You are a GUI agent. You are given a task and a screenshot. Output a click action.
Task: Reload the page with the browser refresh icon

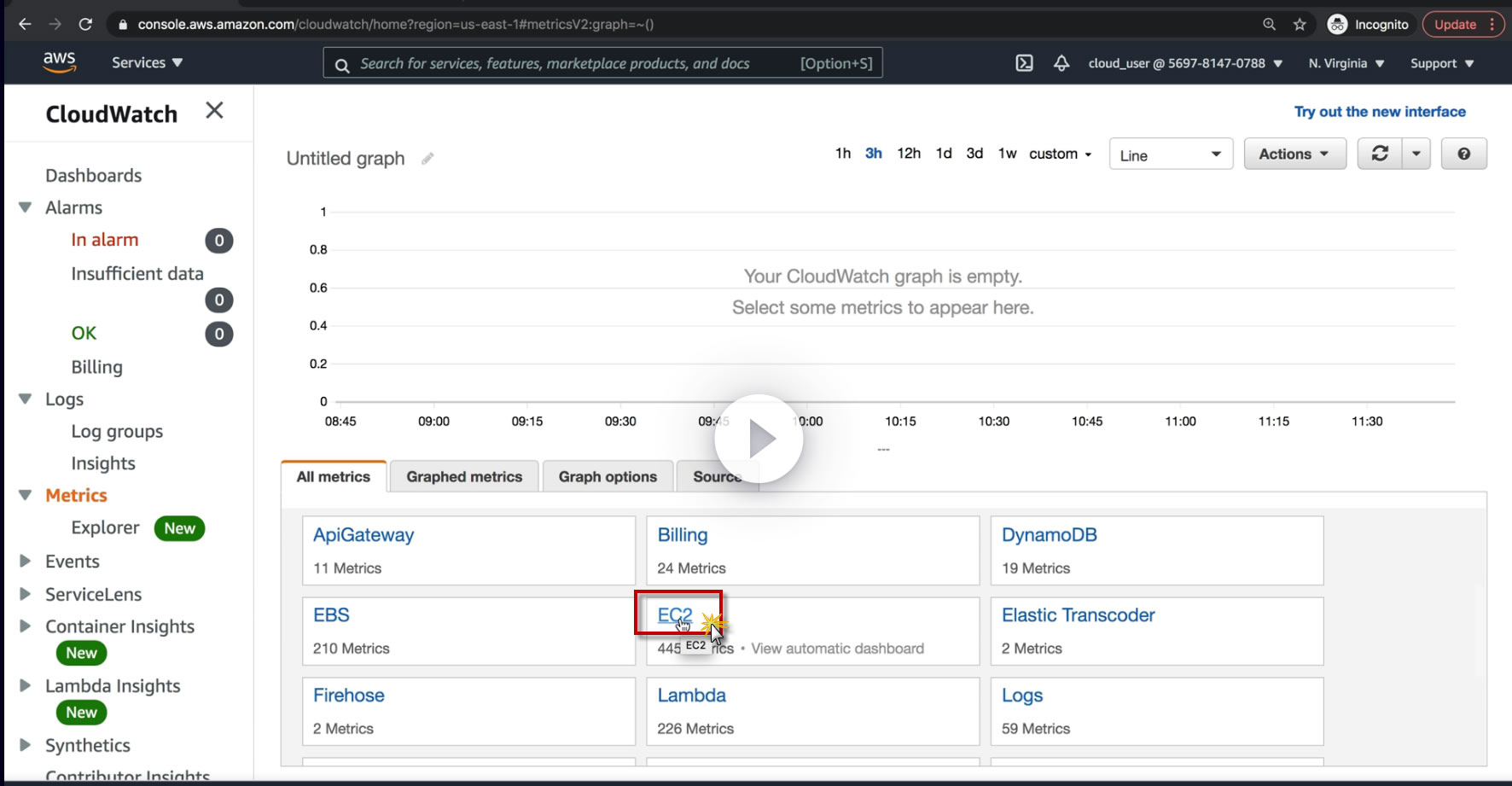click(x=85, y=24)
